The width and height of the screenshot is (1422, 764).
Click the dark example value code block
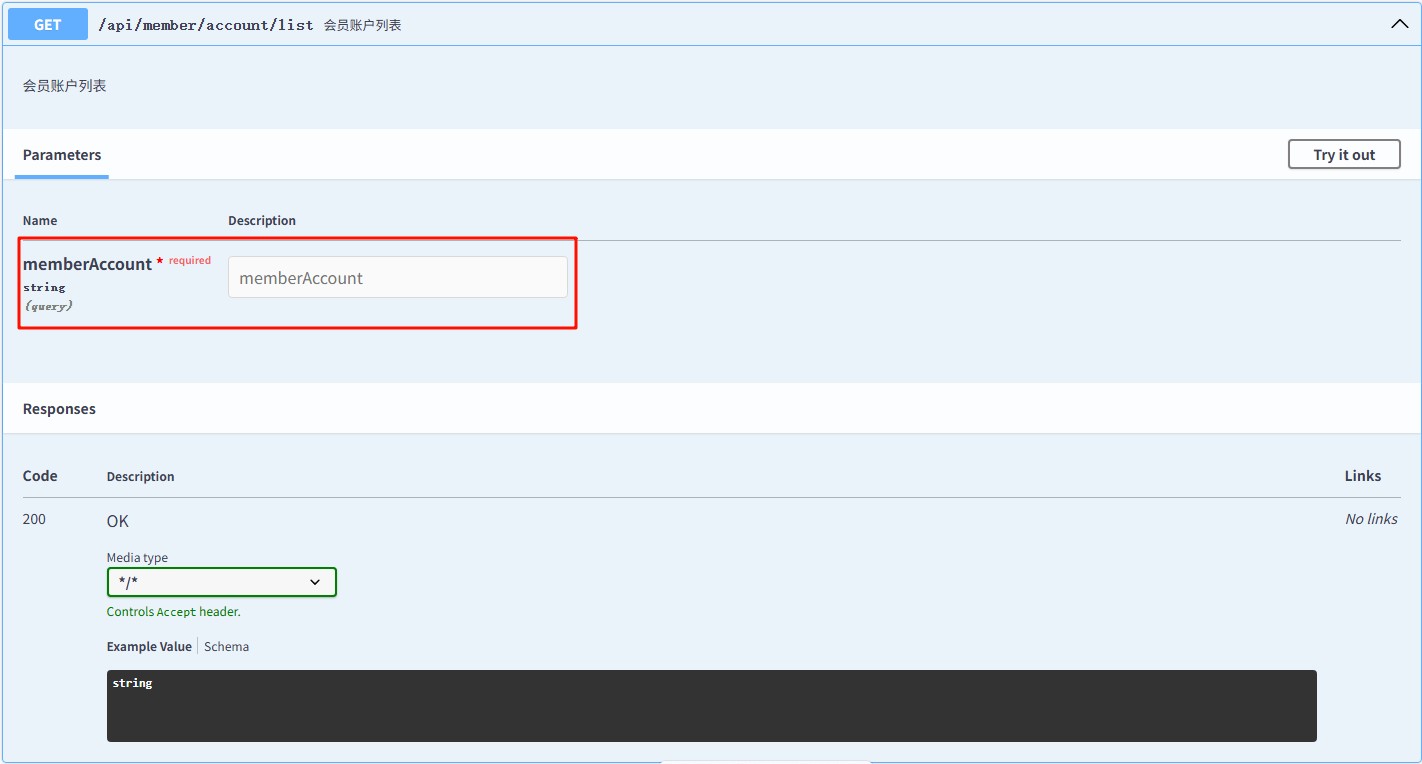pyautogui.click(x=711, y=705)
